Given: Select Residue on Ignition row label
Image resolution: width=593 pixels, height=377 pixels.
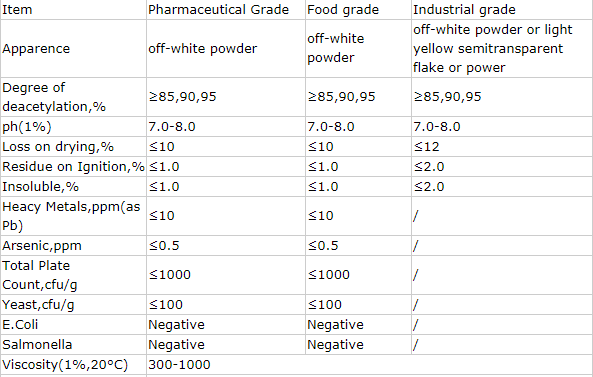Looking at the screenshot, I should pos(73,167).
